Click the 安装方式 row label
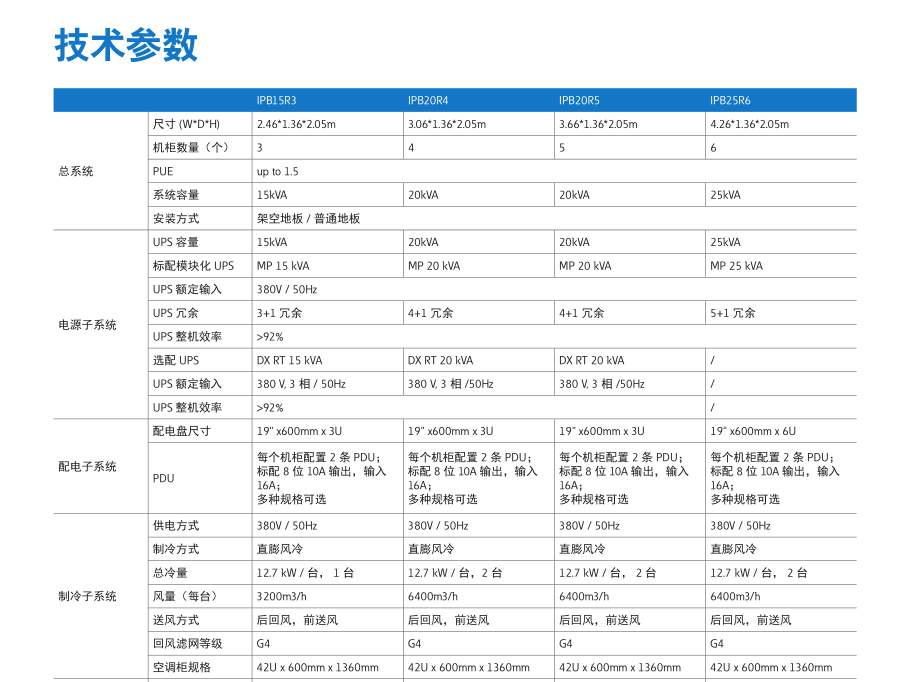This screenshot has width=900, height=682. [176, 218]
